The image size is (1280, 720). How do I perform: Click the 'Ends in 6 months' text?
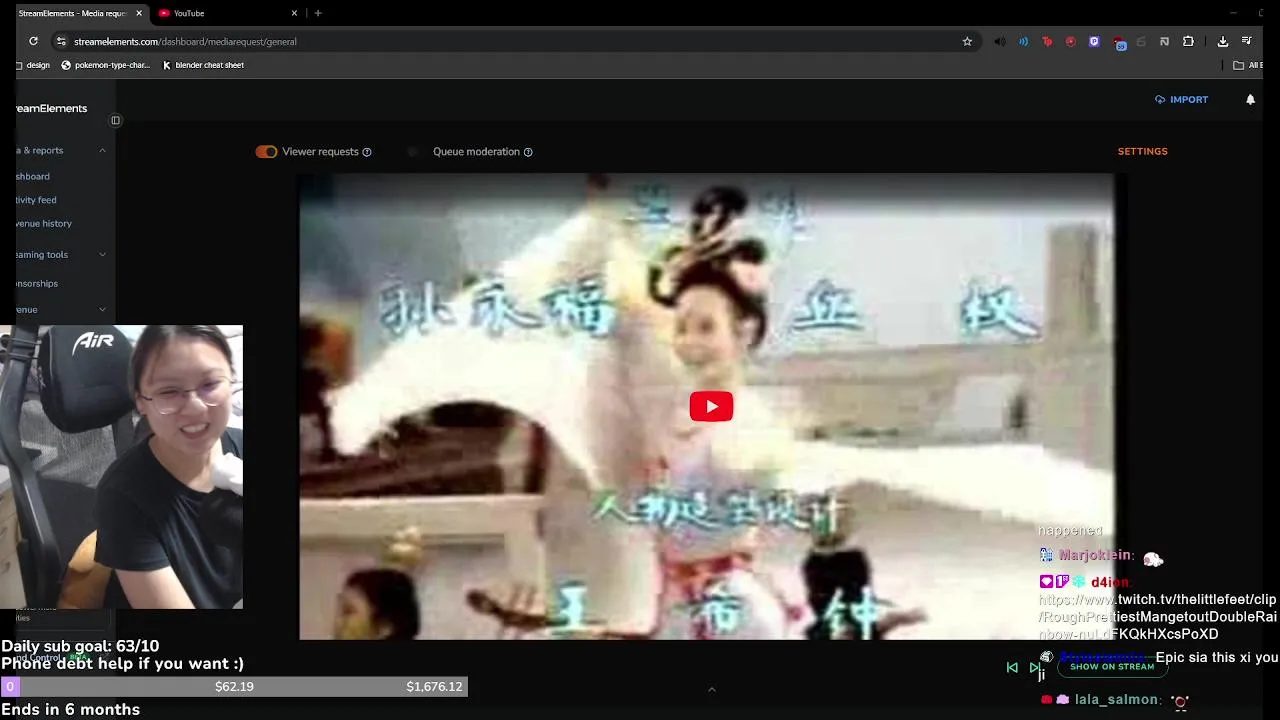tap(70, 710)
